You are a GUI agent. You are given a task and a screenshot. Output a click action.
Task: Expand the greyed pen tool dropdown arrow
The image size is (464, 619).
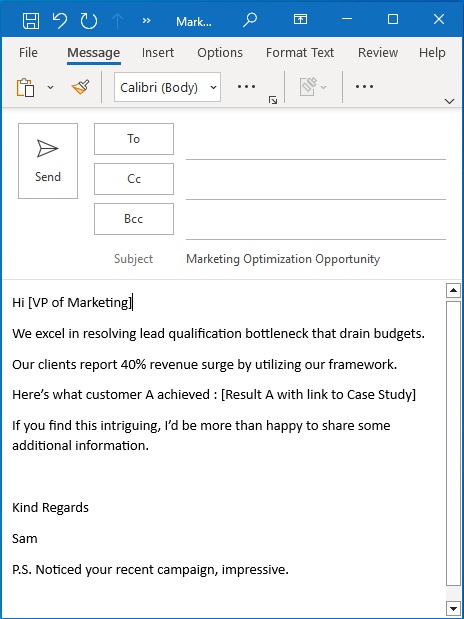point(324,87)
